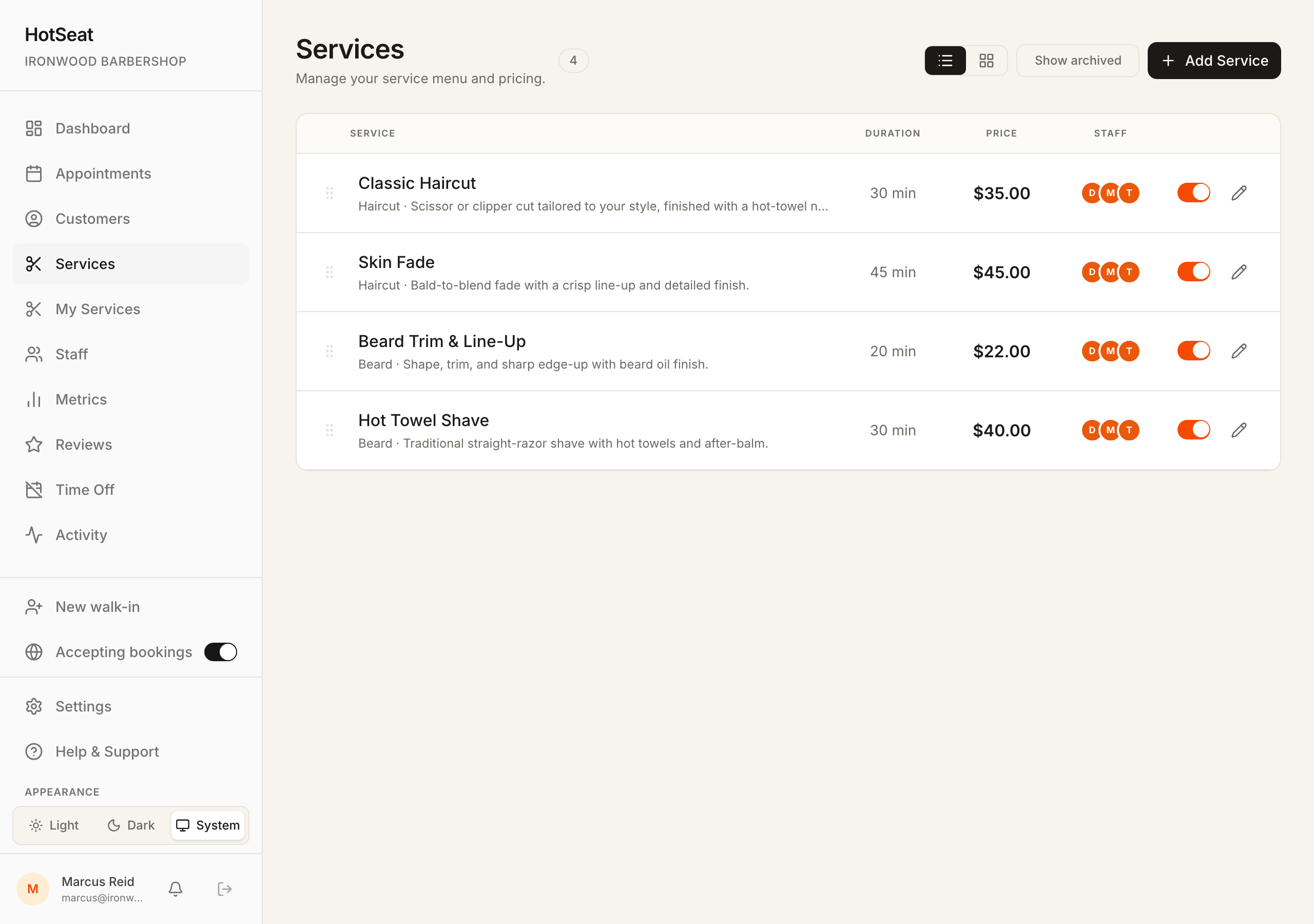Start a New walk-in
1314x924 pixels.
pyautogui.click(x=130, y=607)
